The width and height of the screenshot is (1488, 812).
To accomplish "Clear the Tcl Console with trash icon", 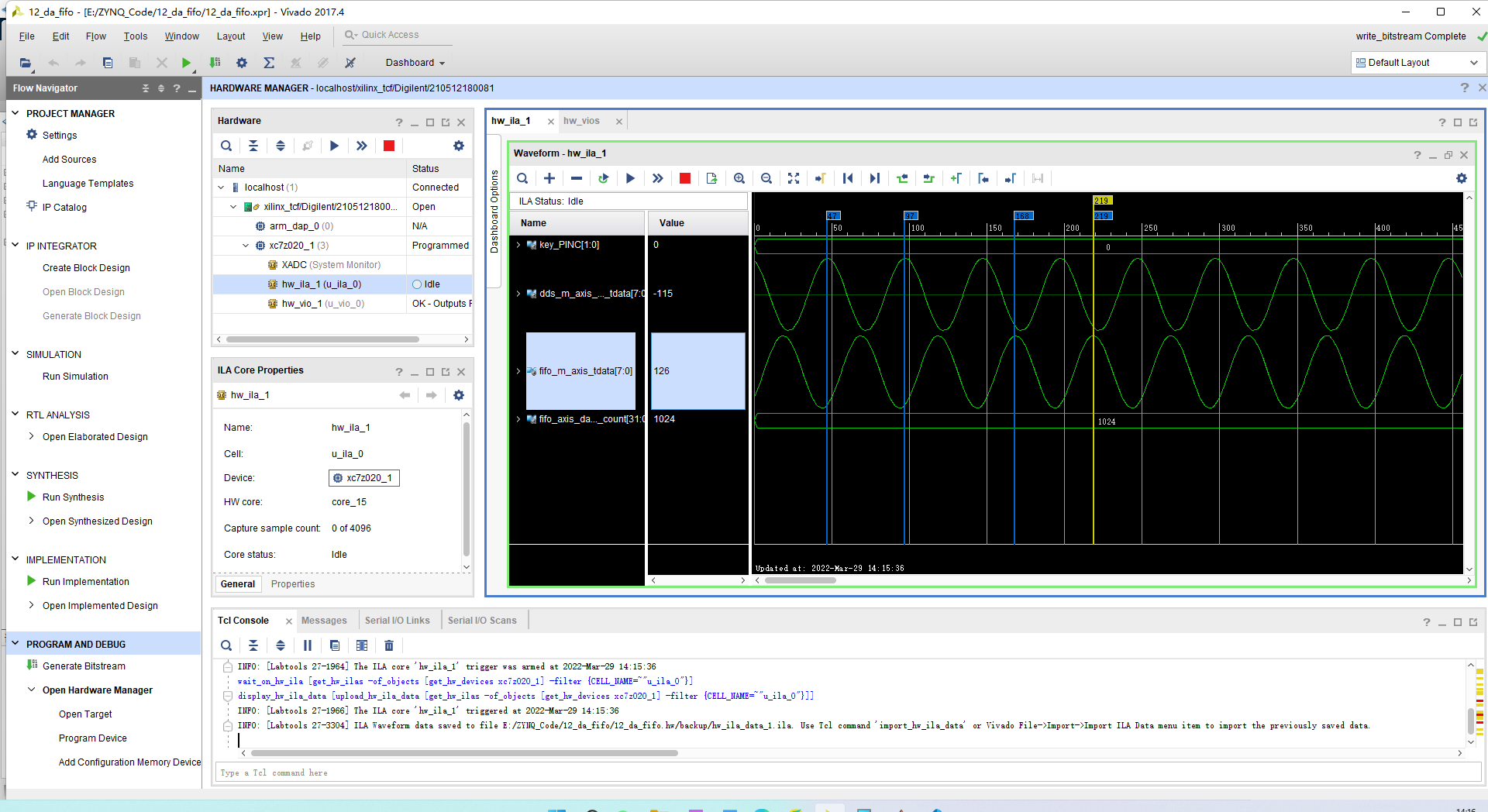I will 389,645.
